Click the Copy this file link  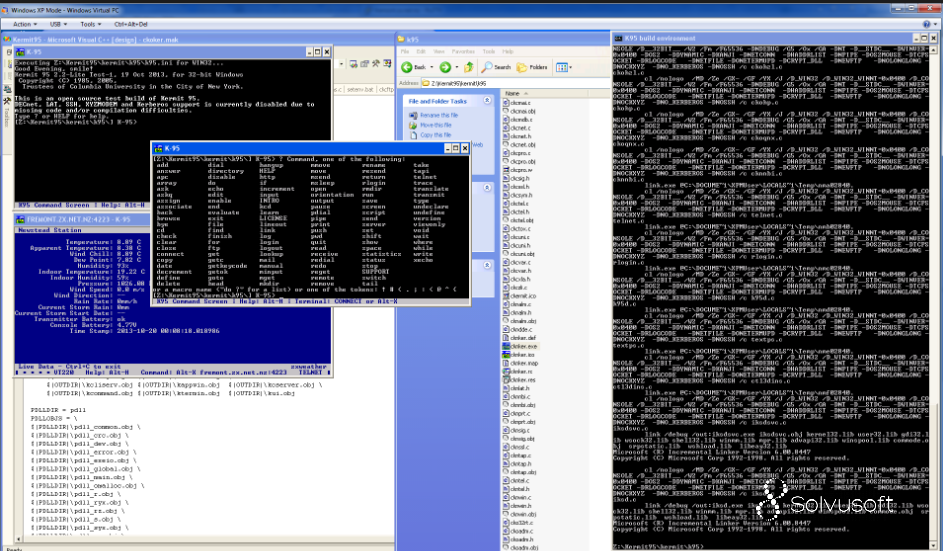coord(435,135)
